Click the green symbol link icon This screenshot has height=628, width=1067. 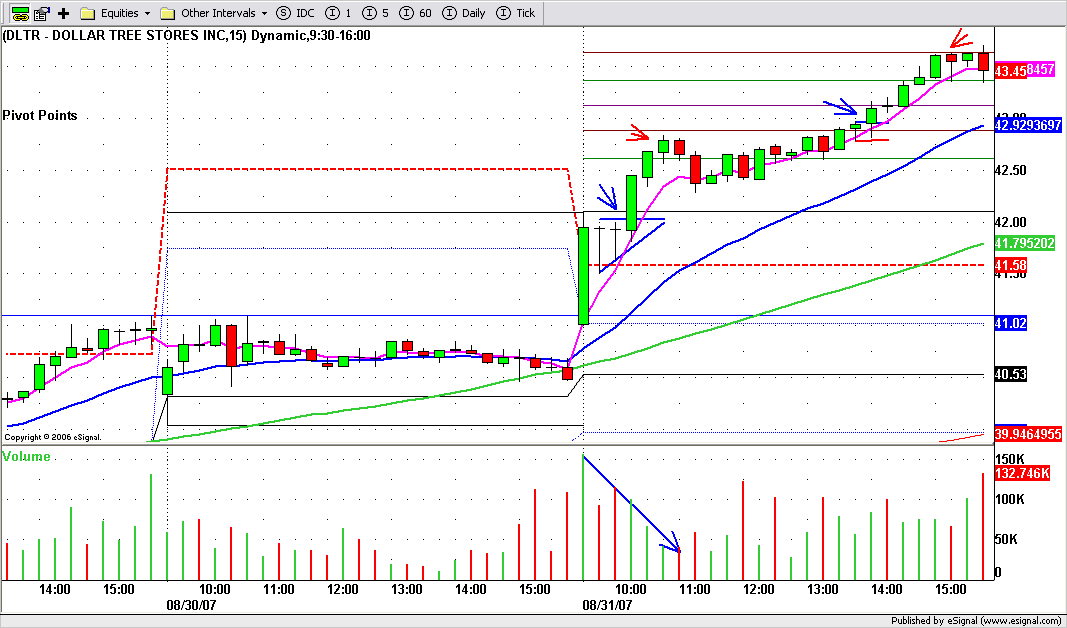click(x=20, y=13)
